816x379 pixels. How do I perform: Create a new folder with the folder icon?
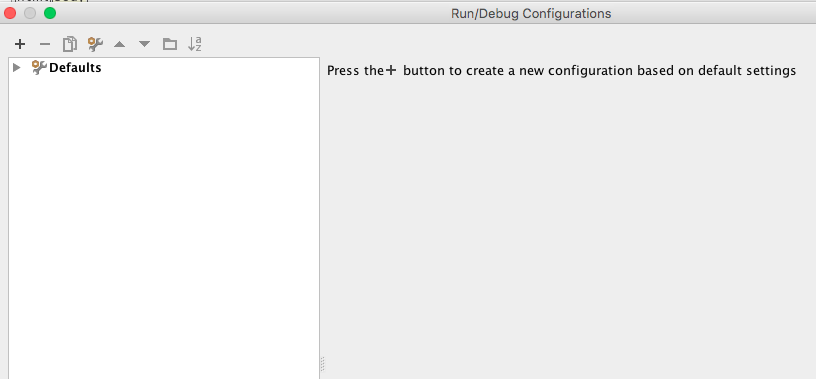(x=170, y=44)
